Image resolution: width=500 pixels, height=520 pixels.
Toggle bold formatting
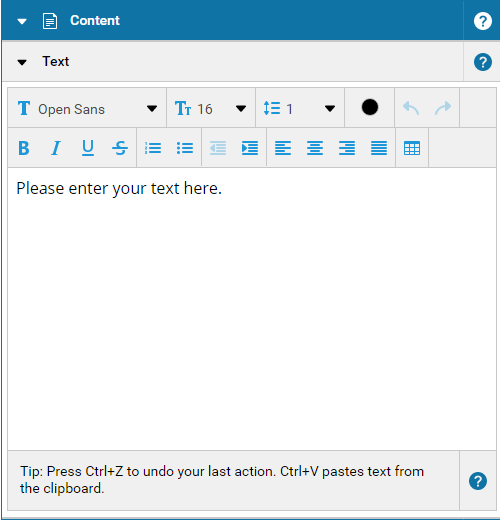pyautogui.click(x=24, y=148)
